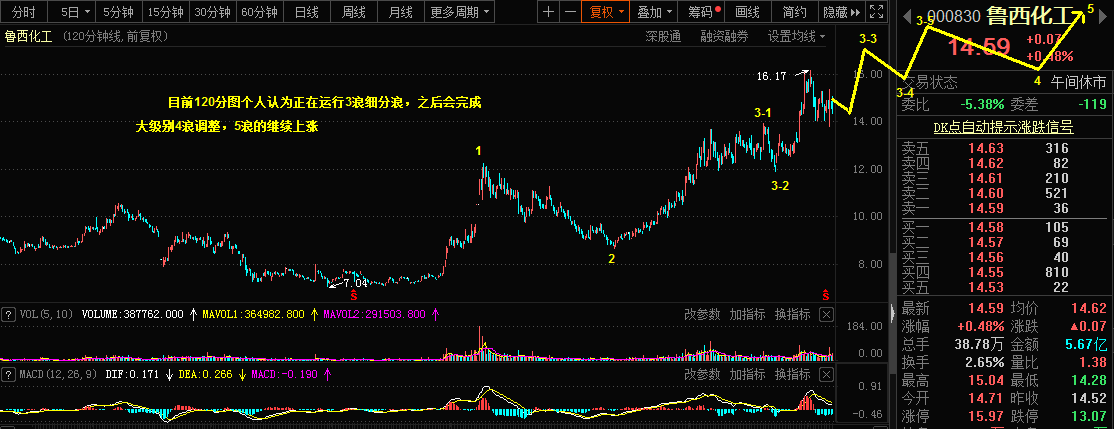Click the red S marker at chart right

pyautogui.click(x=826, y=294)
